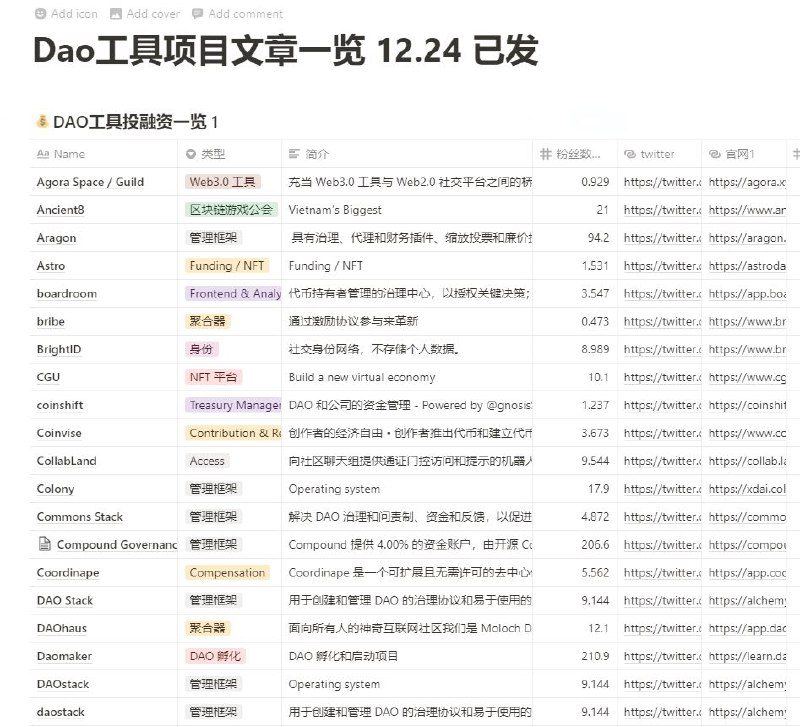Click the 聚合器 tag in bribe row
This screenshot has width=800, height=727.
pos(207,321)
